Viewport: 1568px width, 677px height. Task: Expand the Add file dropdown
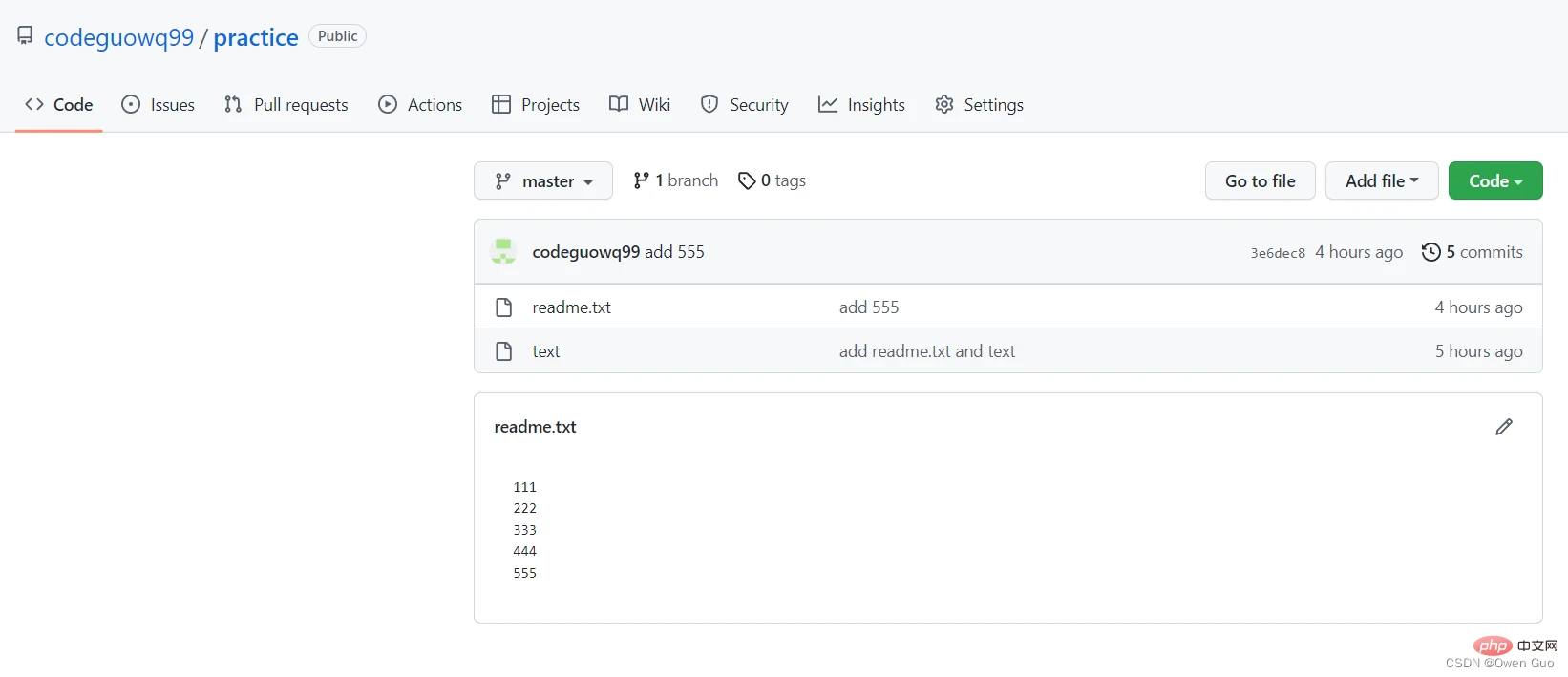(1381, 180)
